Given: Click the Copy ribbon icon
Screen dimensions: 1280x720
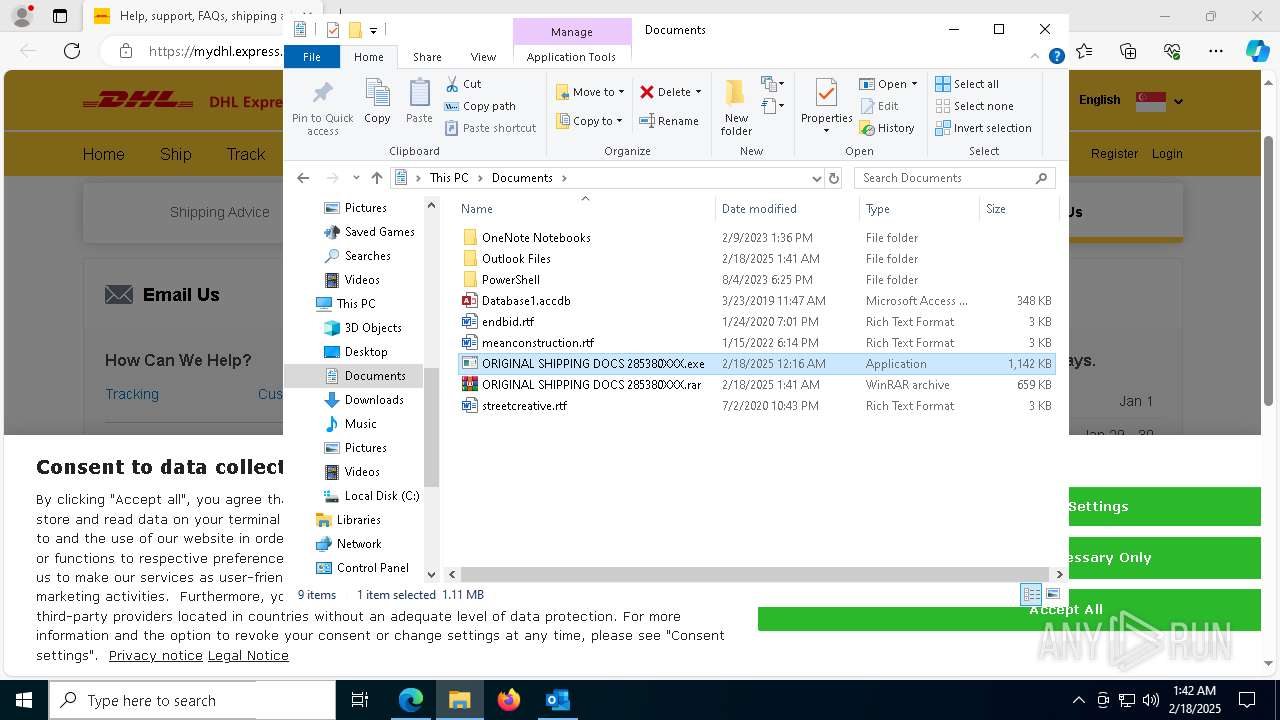Looking at the screenshot, I should pyautogui.click(x=377, y=103).
